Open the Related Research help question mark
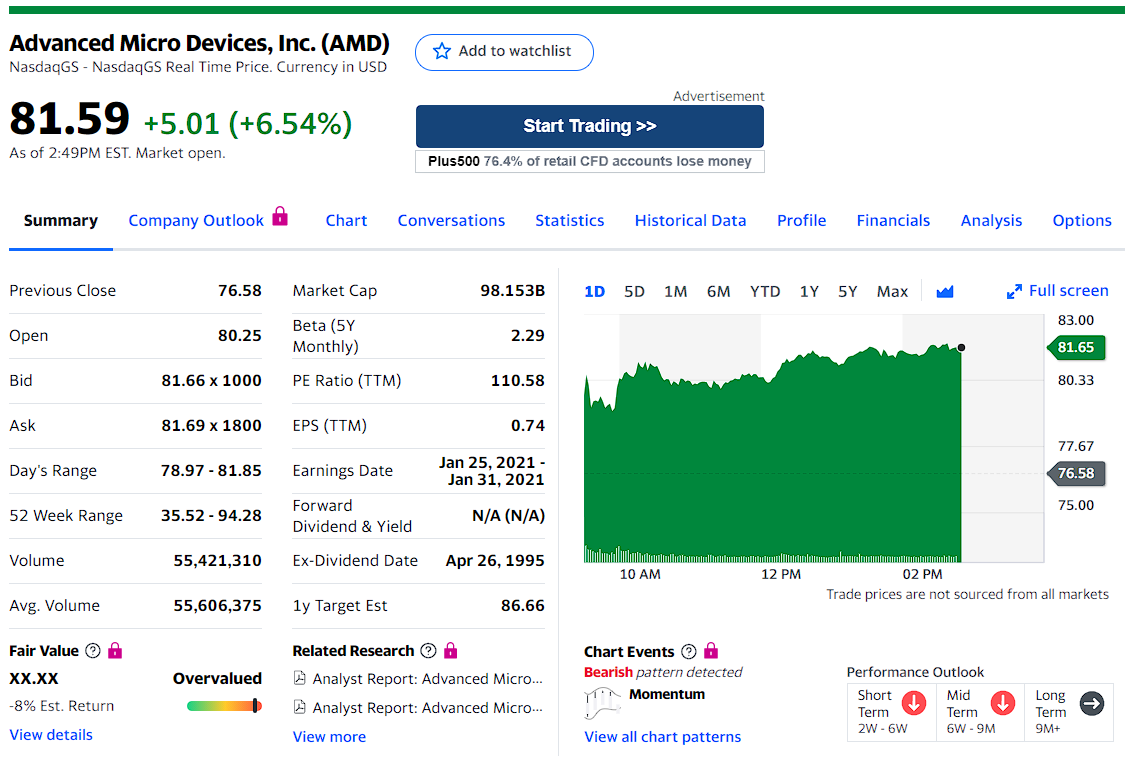The image size is (1125, 757). click(x=428, y=651)
